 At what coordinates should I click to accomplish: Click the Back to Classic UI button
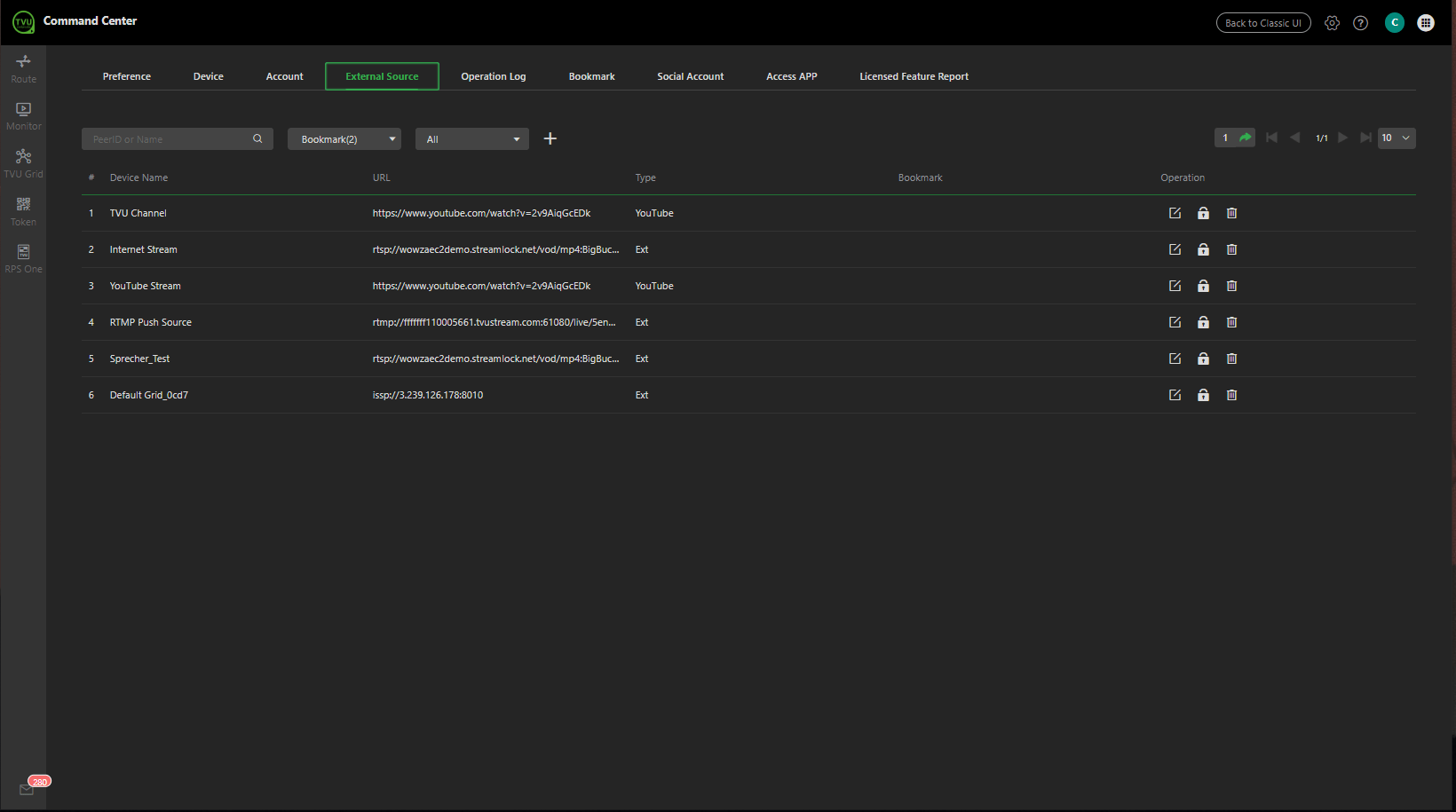point(1263,23)
